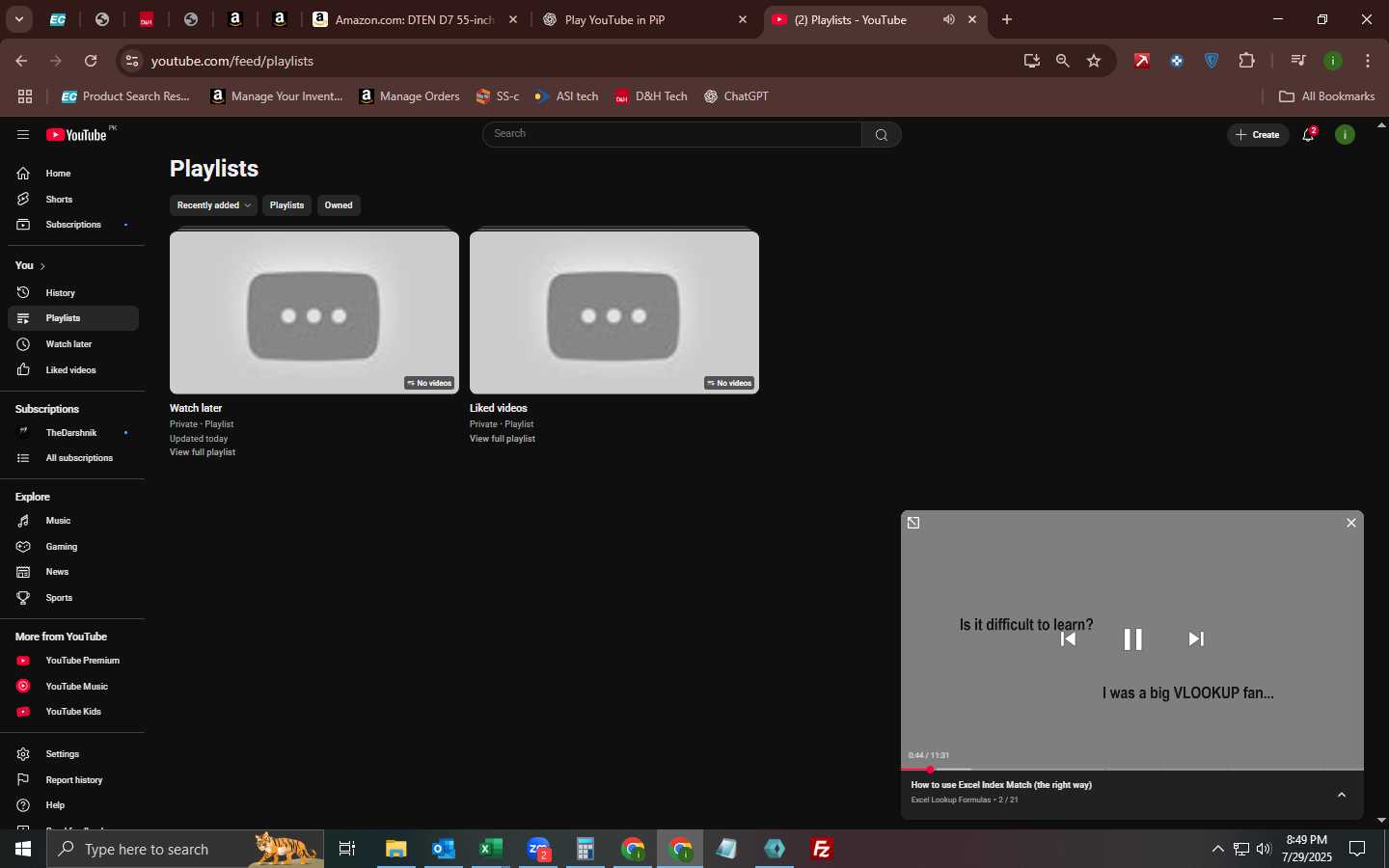1389x868 pixels.
Task: Open the Manage Orders bookmark
Action: 409,96
